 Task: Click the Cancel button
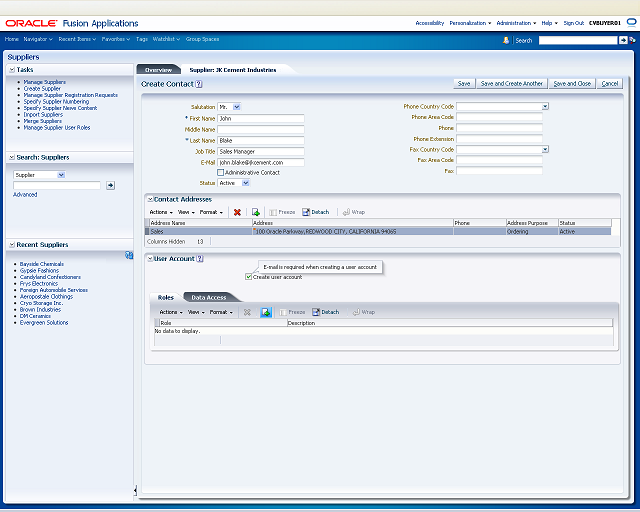point(609,84)
